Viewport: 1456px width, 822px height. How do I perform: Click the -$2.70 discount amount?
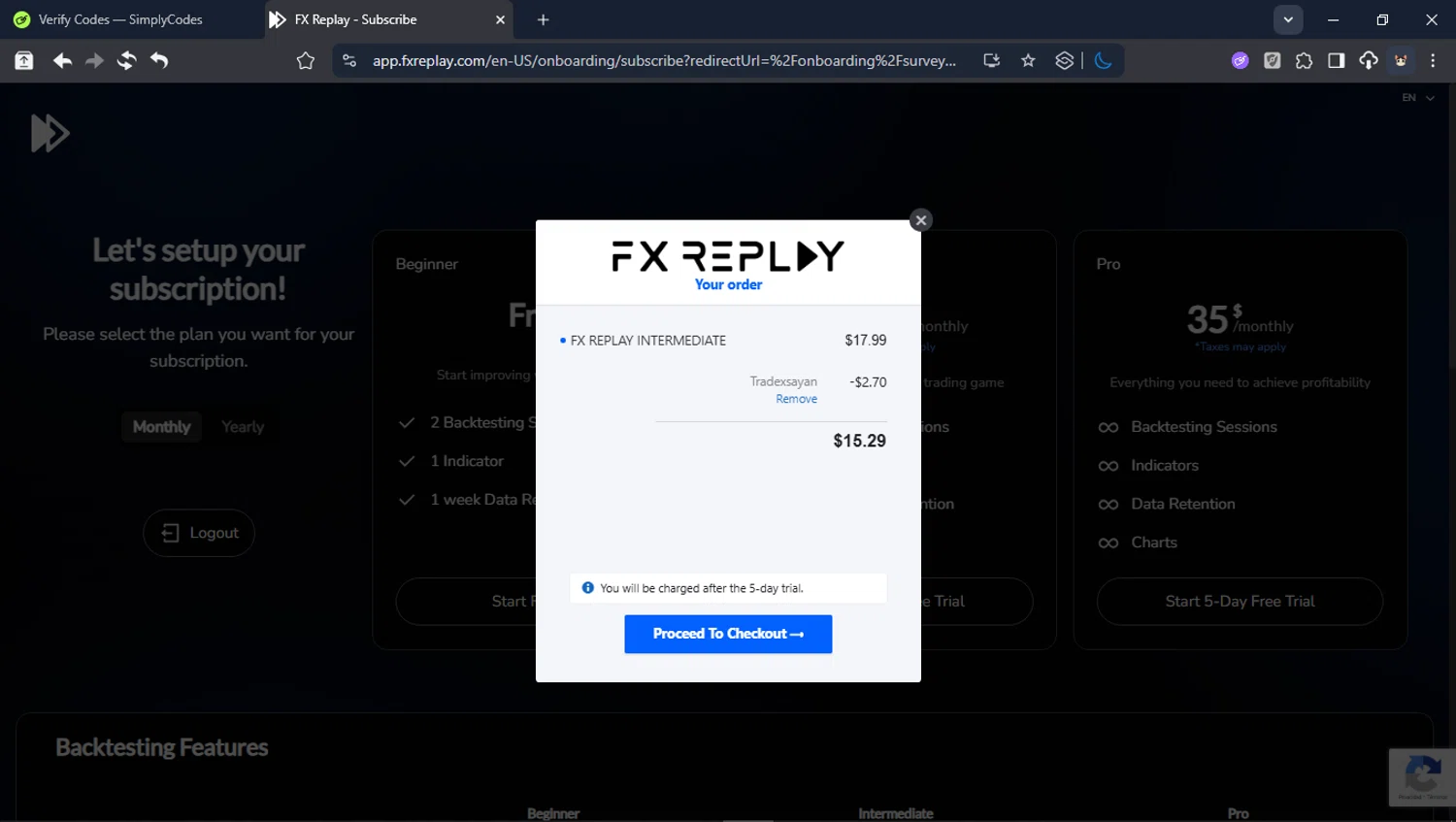[868, 382]
